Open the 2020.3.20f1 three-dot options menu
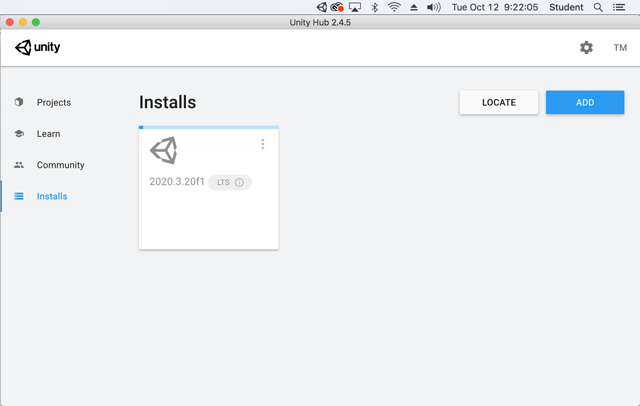The image size is (640, 406). coord(263,144)
